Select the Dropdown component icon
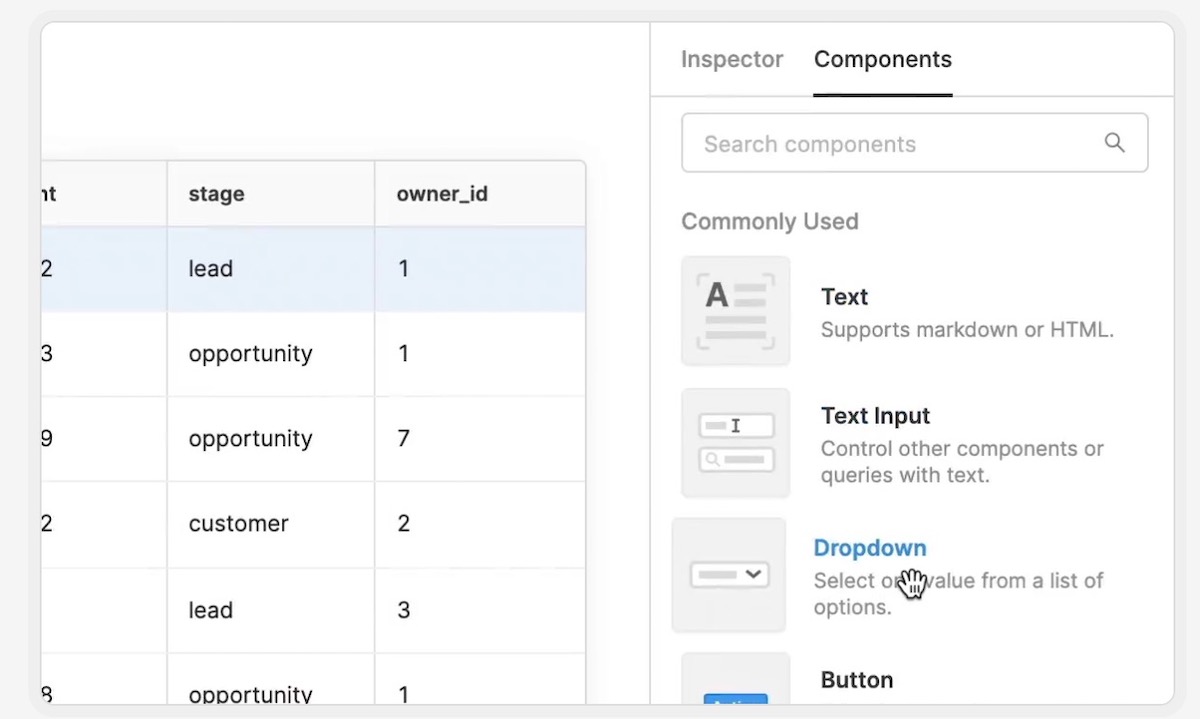The height and width of the screenshot is (719, 1200). click(x=729, y=575)
